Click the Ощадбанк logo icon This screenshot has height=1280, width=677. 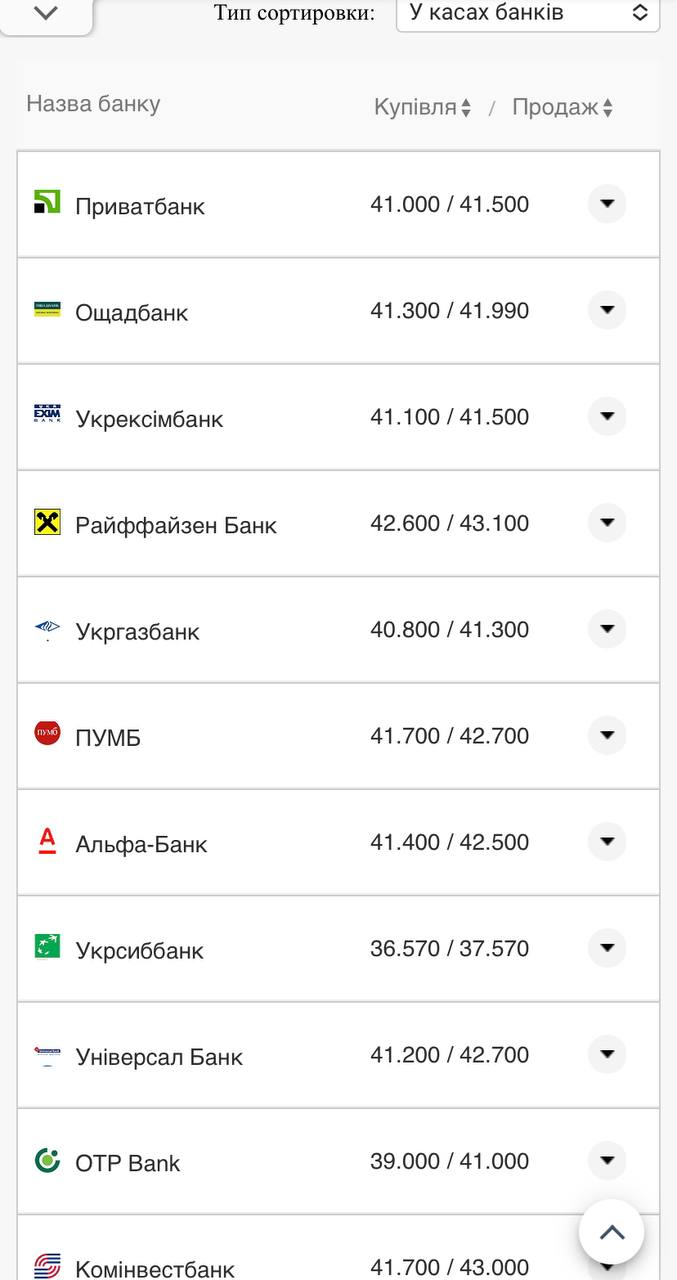[47, 309]
